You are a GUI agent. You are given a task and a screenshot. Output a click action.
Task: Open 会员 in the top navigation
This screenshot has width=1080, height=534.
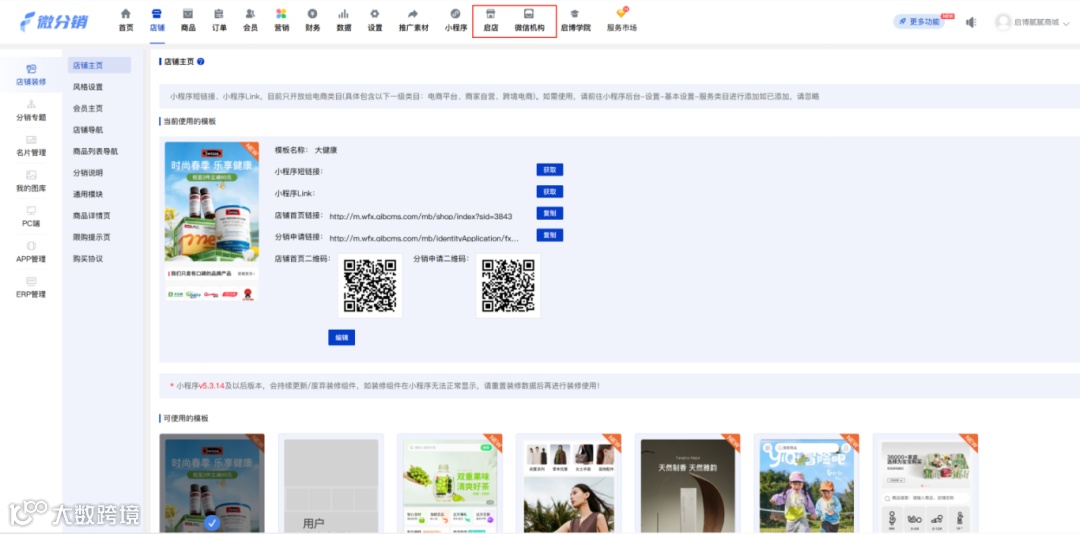click(250, 20)
